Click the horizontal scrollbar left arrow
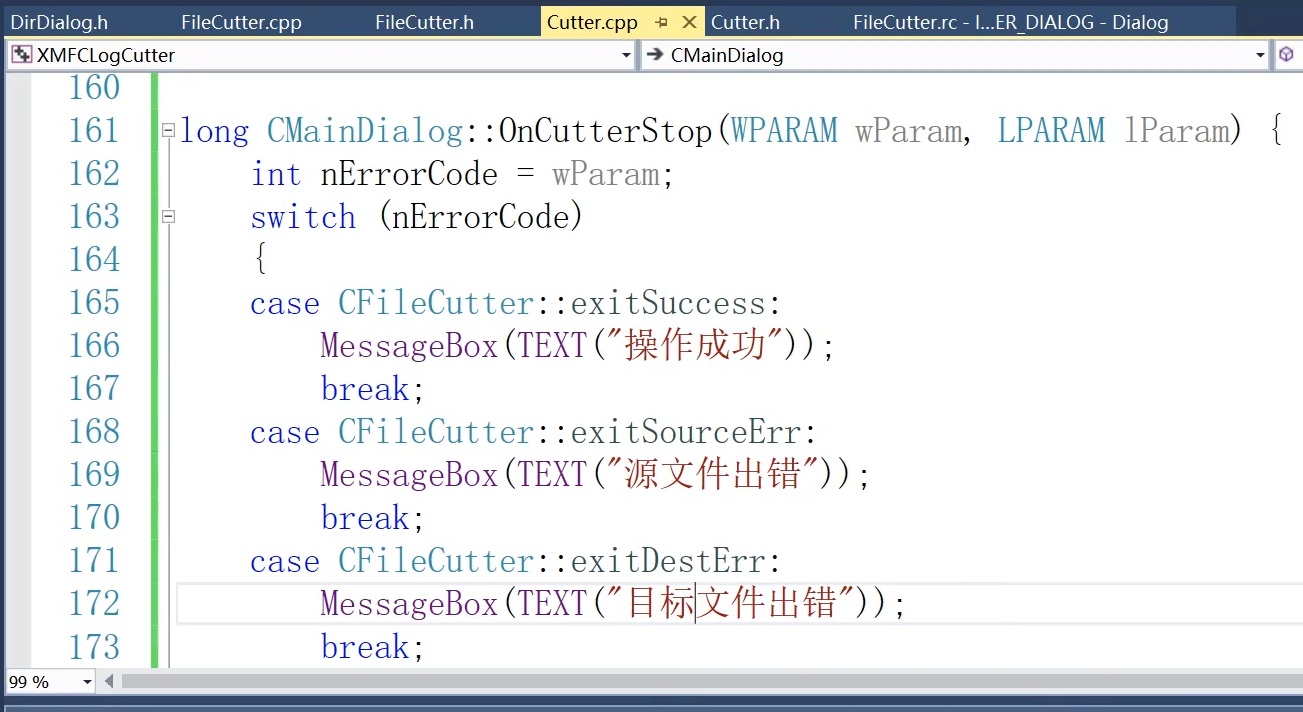 click(109, 682)
